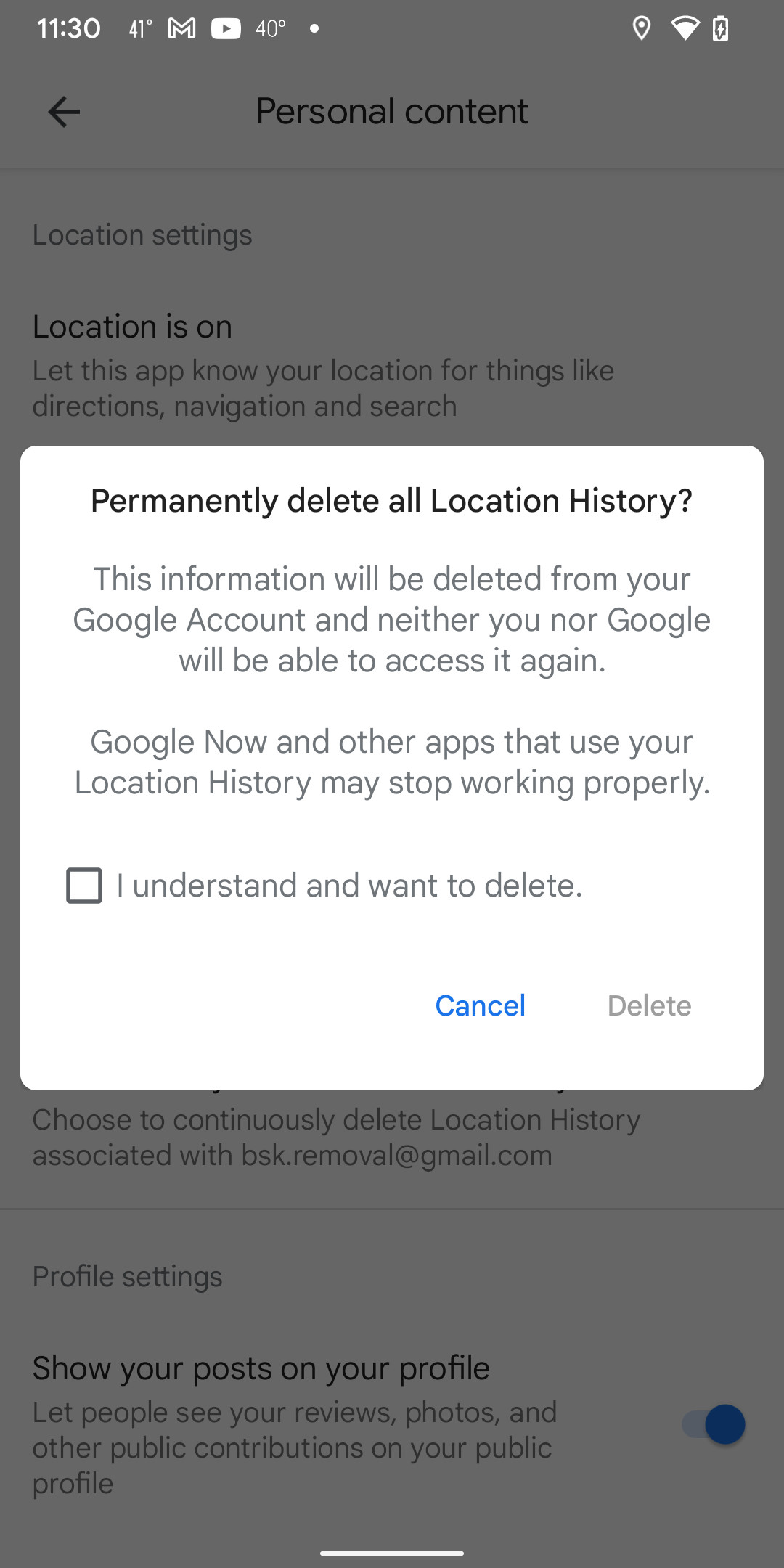The width and height of the screenshot is (784, 1568).
Task: Tap the greyed-out Delete button
Action: 649,1005
